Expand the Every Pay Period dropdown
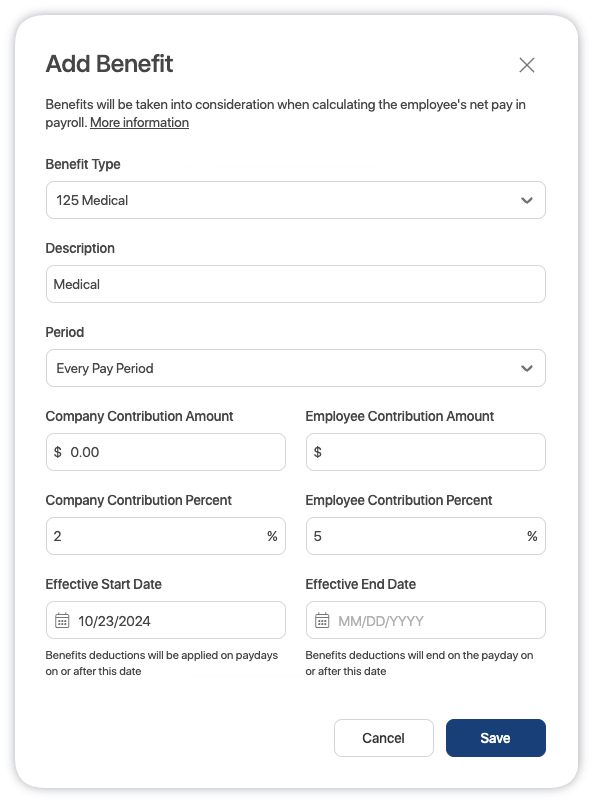 point(296,368)
